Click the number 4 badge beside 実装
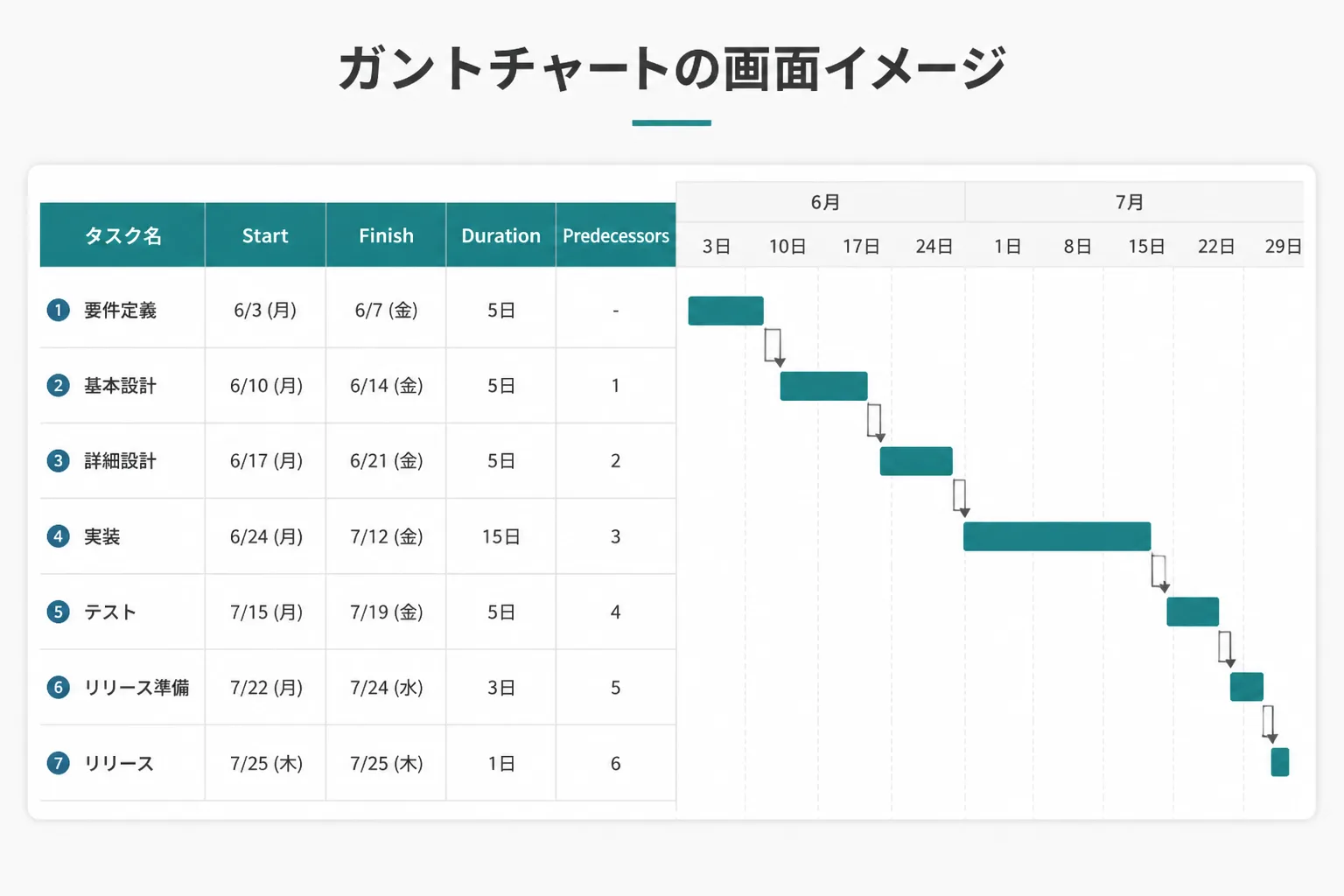 coord(59,535)
